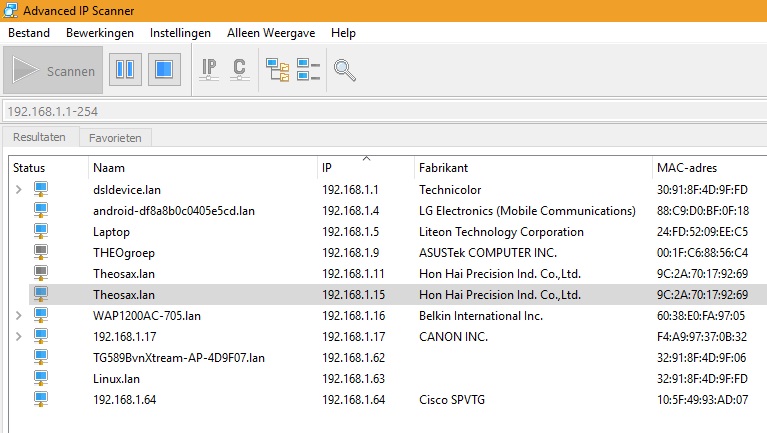This screenshot has height=433, width=767.
Task: Open the Instellingen menu
Action: point(180,33)
